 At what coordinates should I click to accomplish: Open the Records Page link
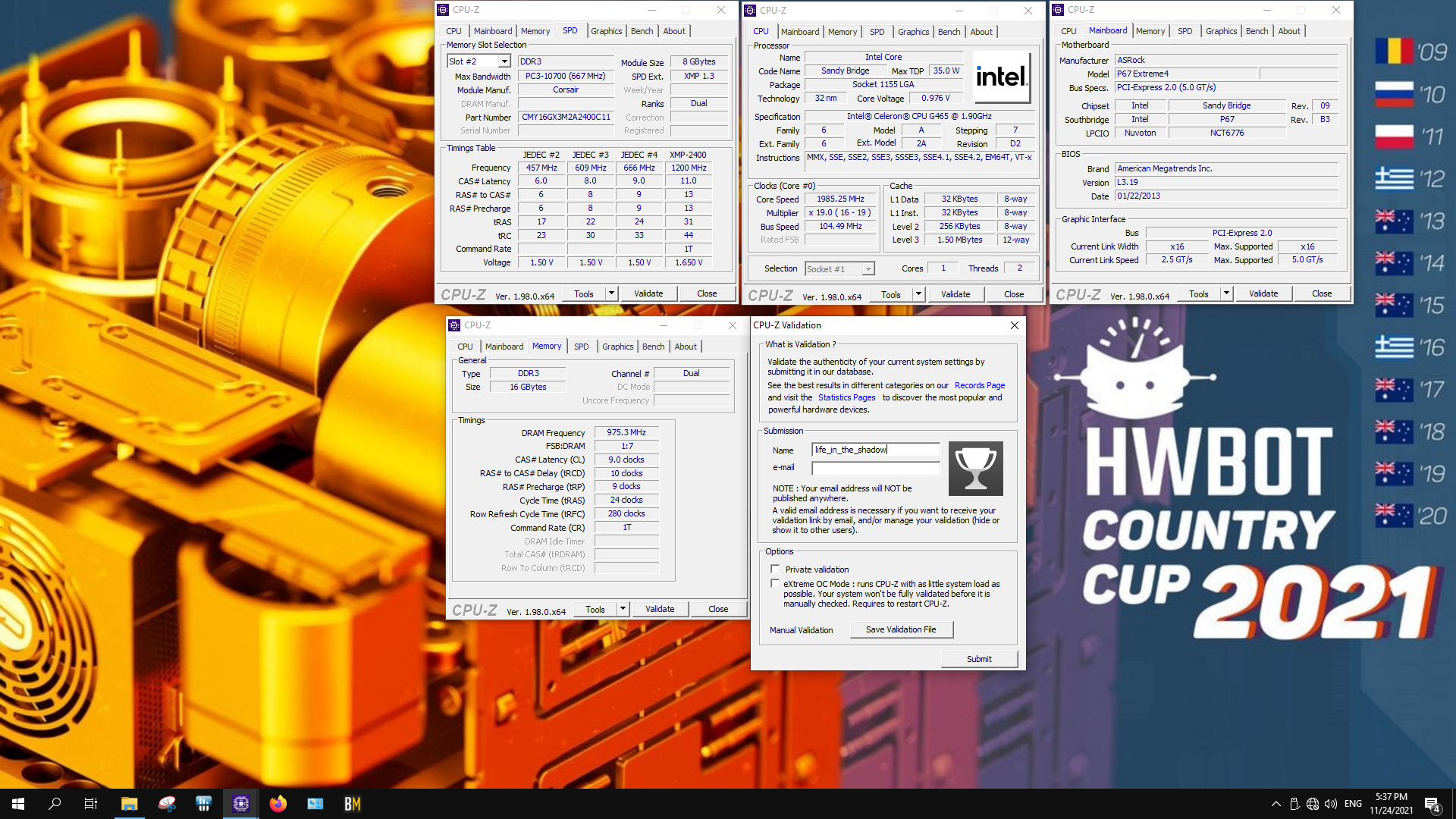point(980,385)
